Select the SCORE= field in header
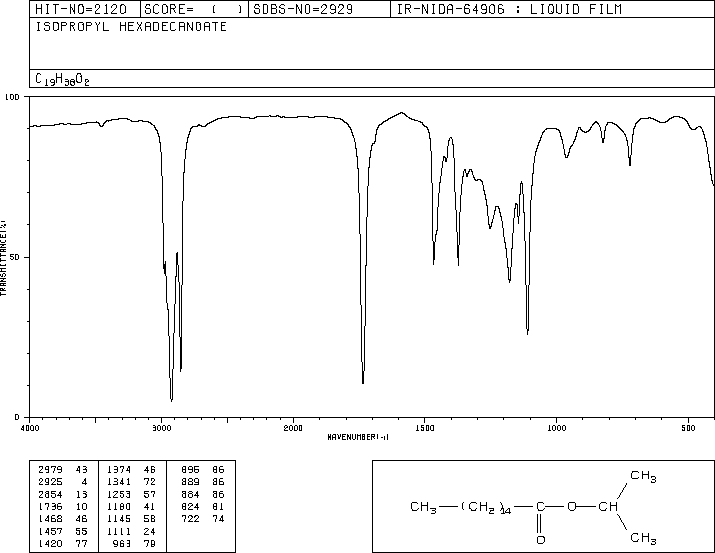 [193, 9]
